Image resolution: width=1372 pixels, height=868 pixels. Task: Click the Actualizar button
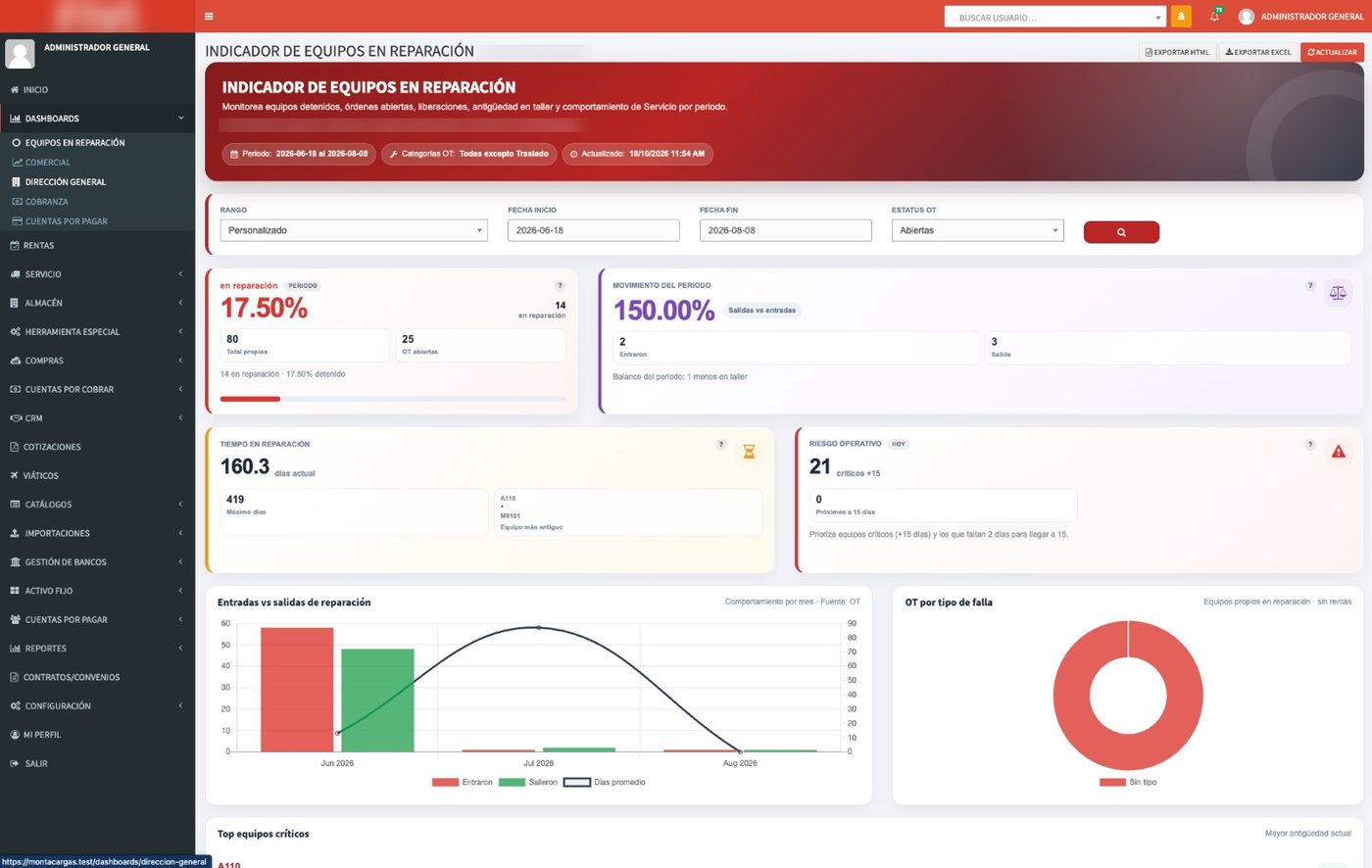[x=1332, y=52]
